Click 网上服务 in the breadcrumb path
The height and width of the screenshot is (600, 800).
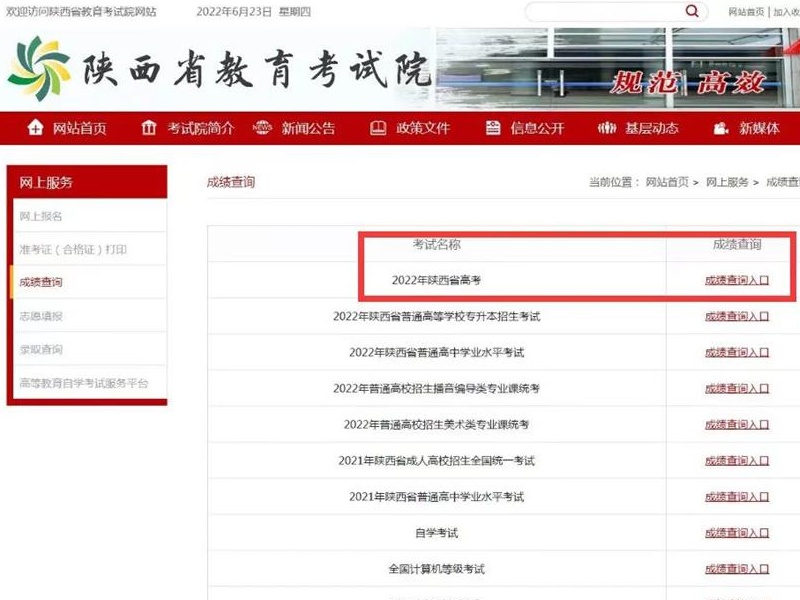727,182
